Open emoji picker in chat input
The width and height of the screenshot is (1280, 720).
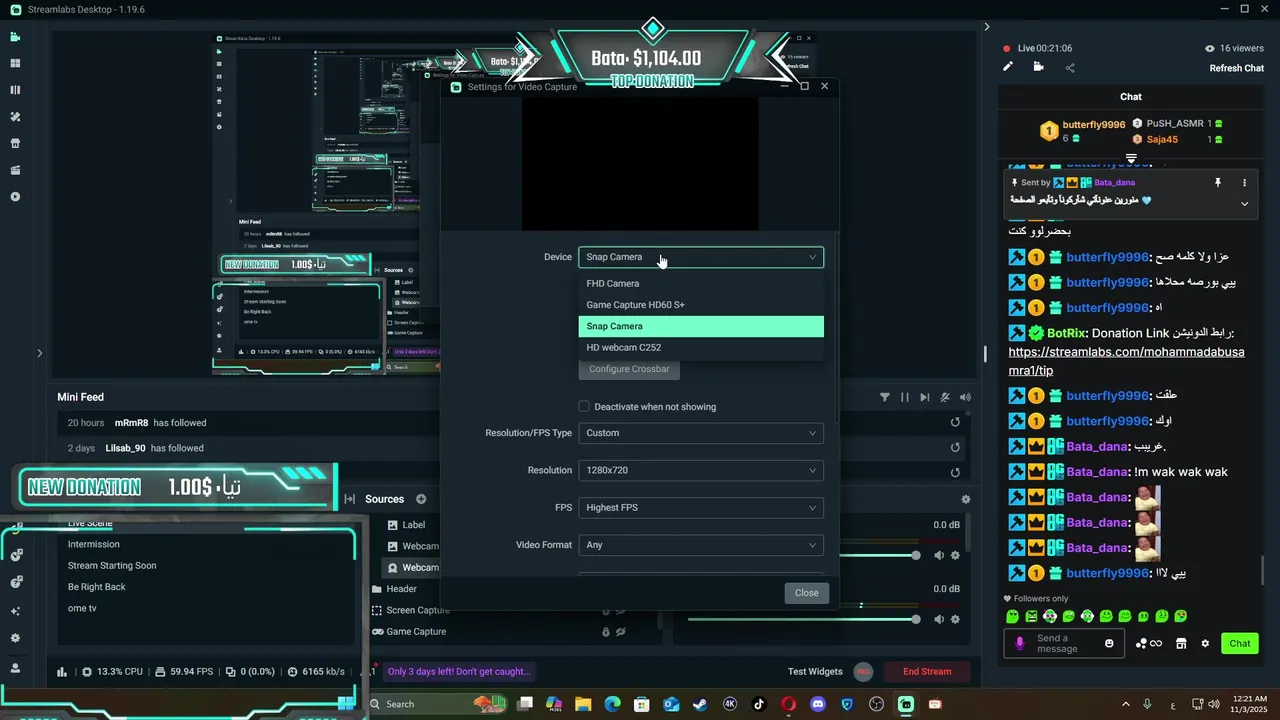point(1109,643)
